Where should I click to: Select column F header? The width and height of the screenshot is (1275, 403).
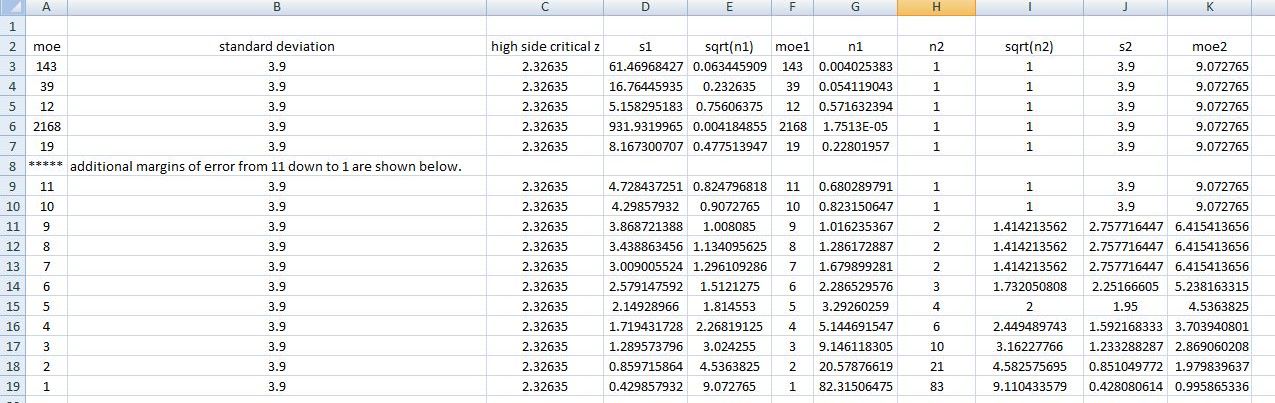pos(792,7)
